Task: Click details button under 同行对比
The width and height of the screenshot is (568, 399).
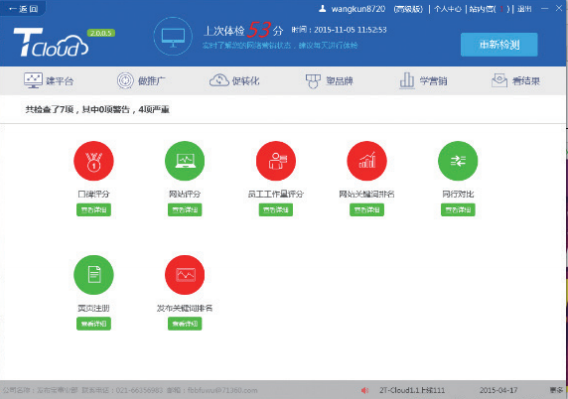Action: click(x=458, y=210)
